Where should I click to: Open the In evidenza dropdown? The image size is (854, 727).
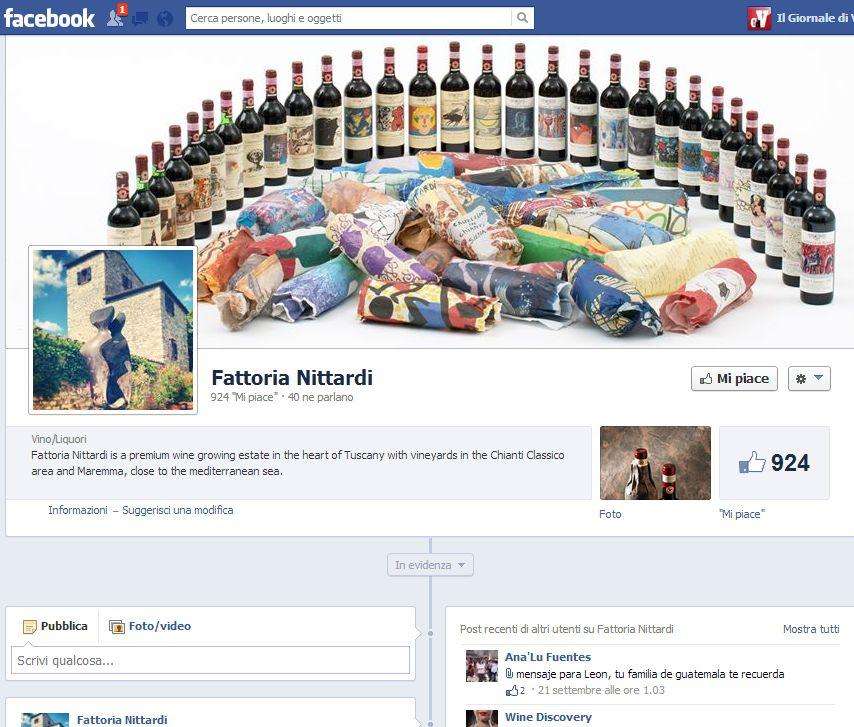[429, 564]
